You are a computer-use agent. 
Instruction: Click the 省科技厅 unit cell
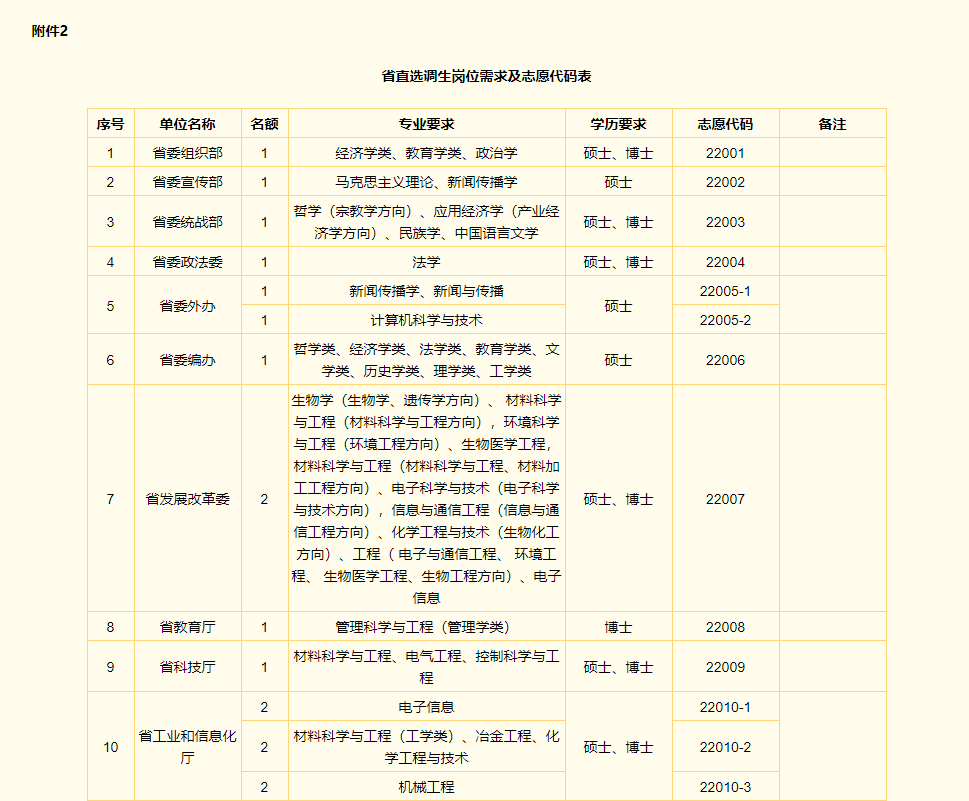(187, 667)
